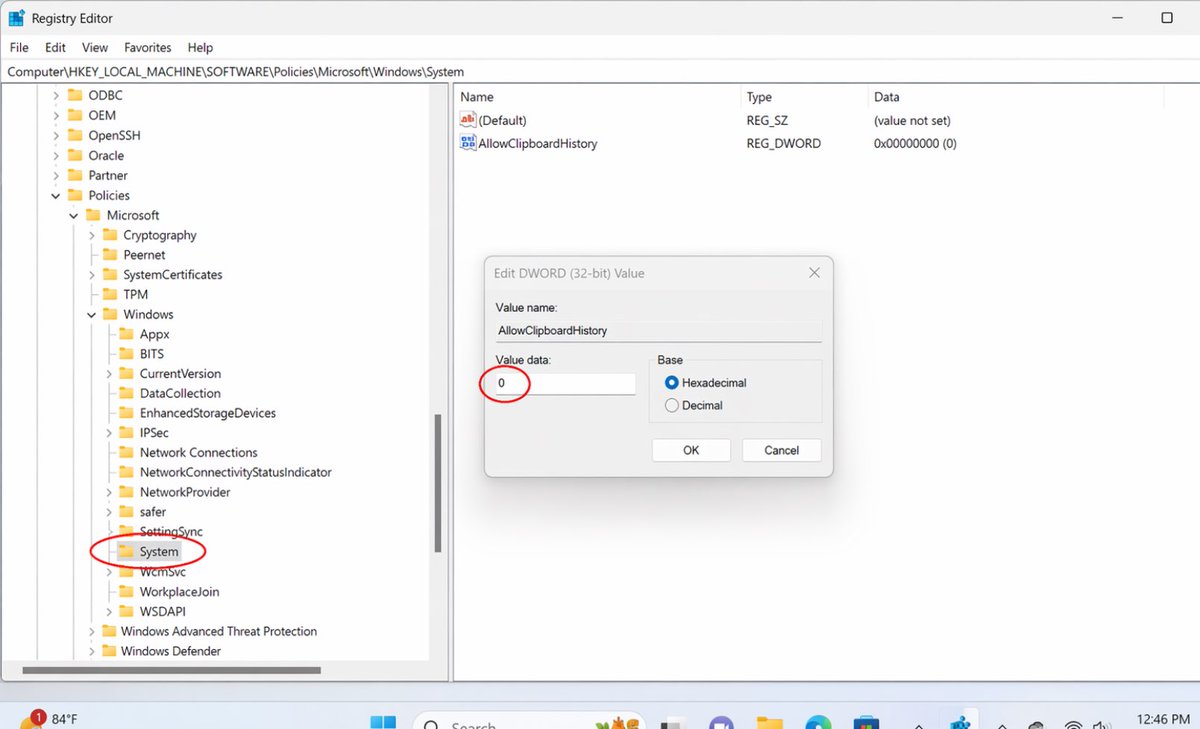
Task: Click the Network Connections folder icon
Action: [x=126, y=453]
